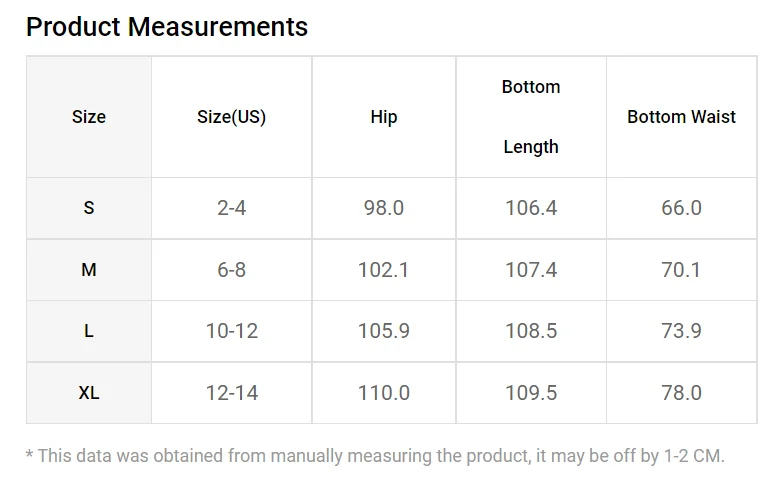Select the 98.0 hip value

(x=384, y=208)
